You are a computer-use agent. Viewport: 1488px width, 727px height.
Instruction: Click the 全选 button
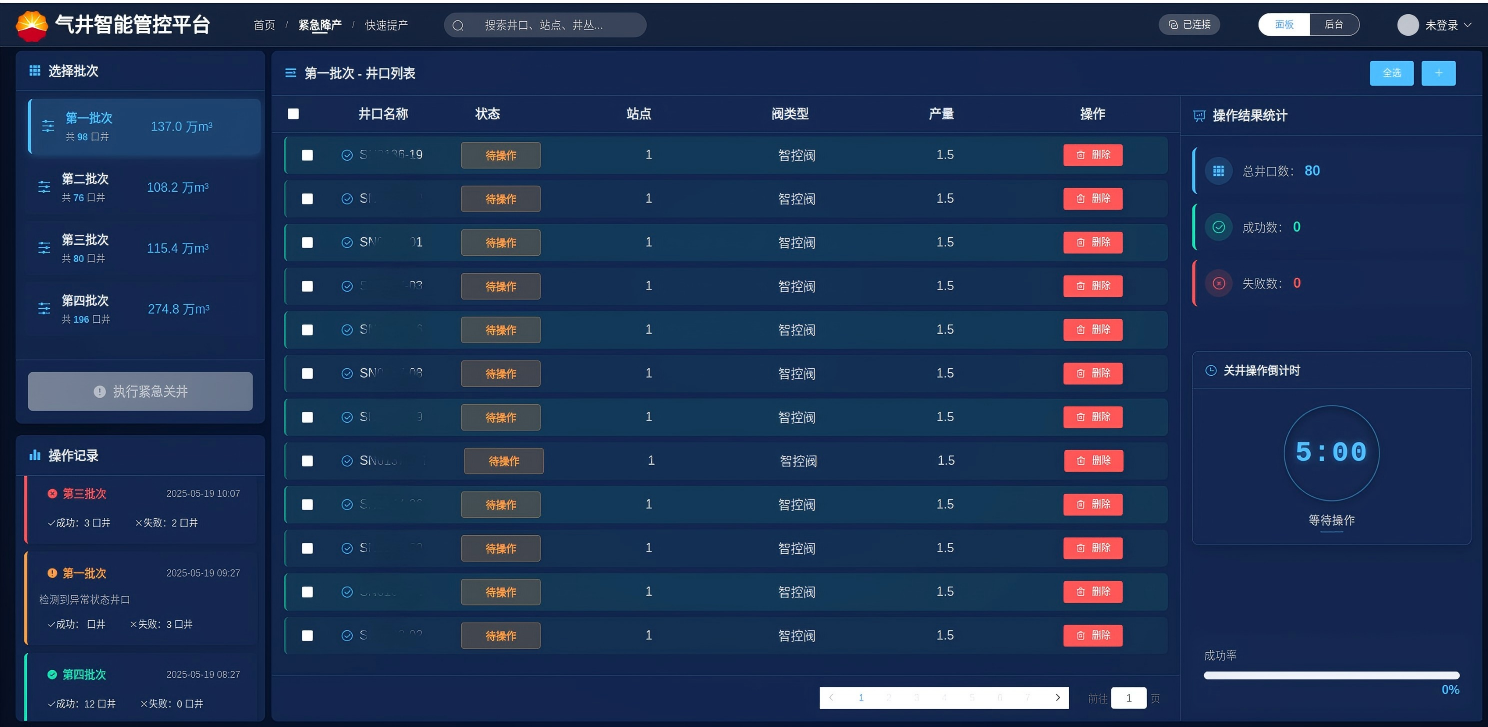[x=1391, y=73]
